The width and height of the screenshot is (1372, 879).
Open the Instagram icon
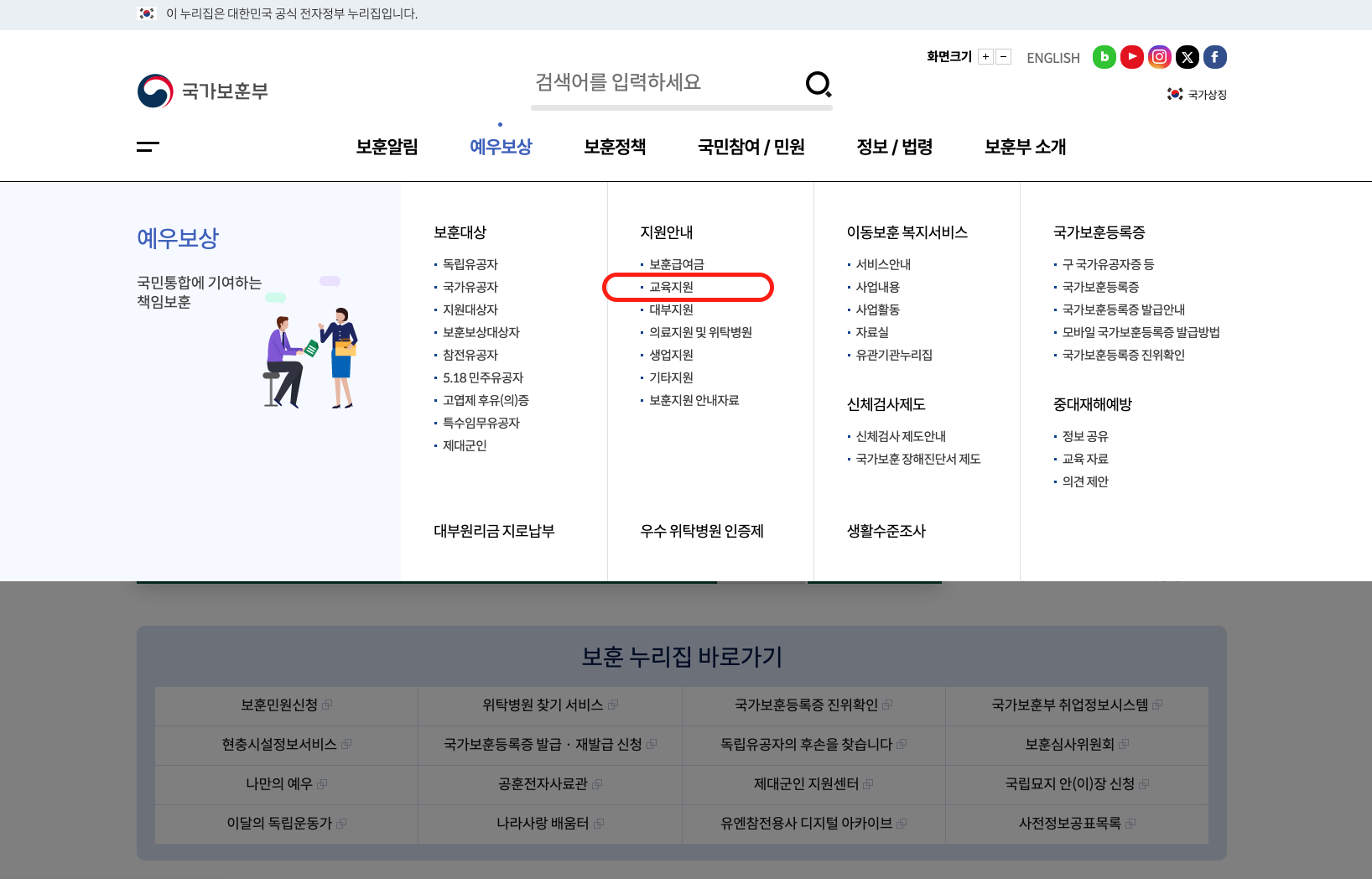tap(1159, 57)
